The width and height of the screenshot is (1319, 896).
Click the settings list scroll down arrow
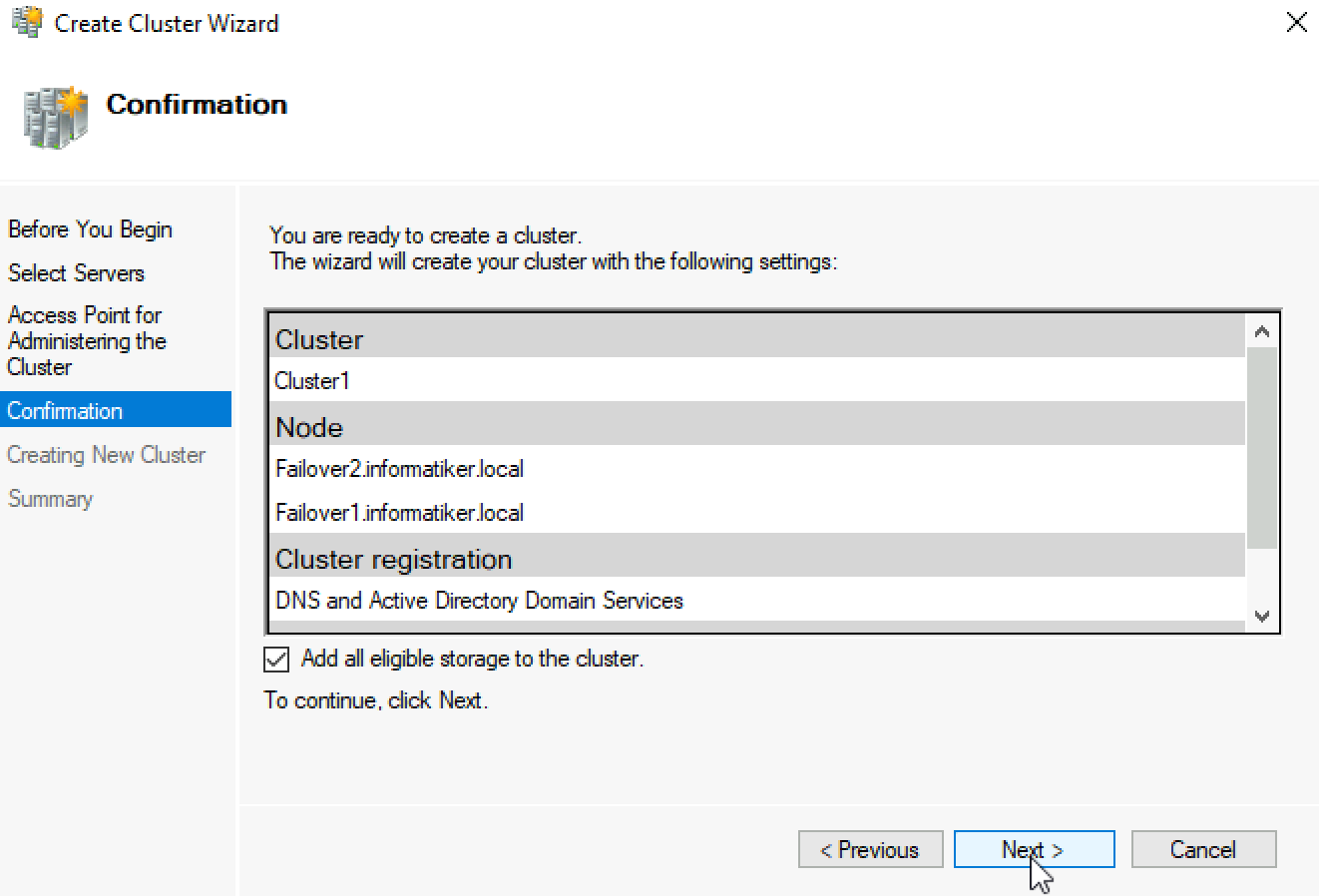[1262, 616]
